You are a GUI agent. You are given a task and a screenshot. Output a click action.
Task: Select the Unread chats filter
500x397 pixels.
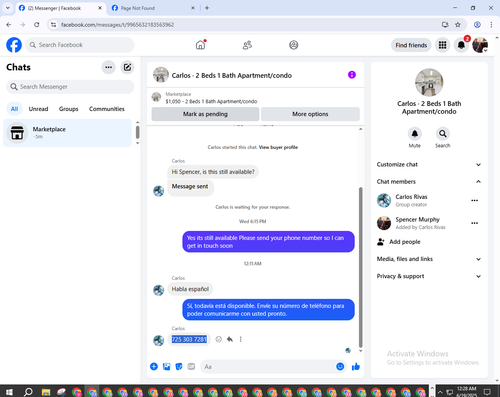[x=38, y=109]
